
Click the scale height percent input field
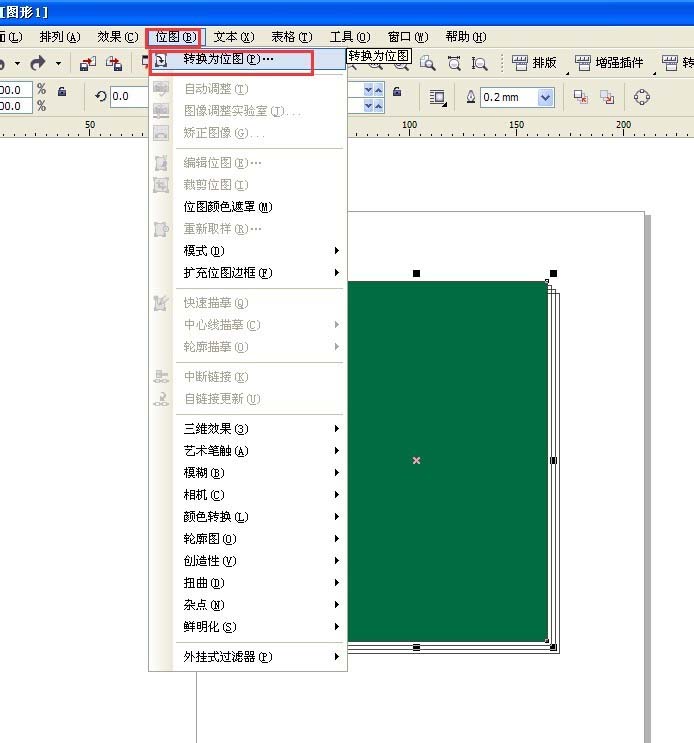[x=16, y=106]
